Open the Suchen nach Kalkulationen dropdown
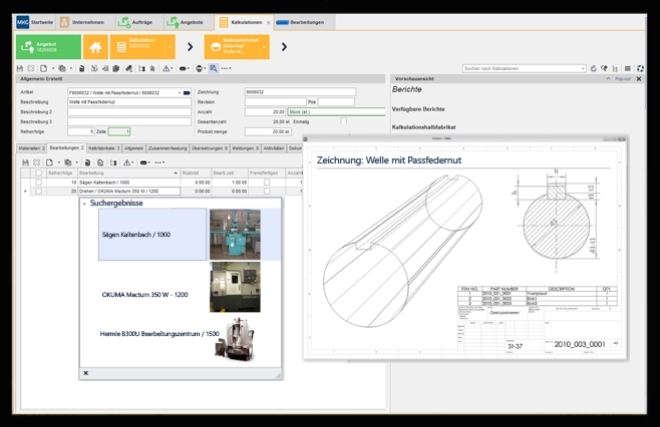 pyautogui.click(x=584, y=68)
